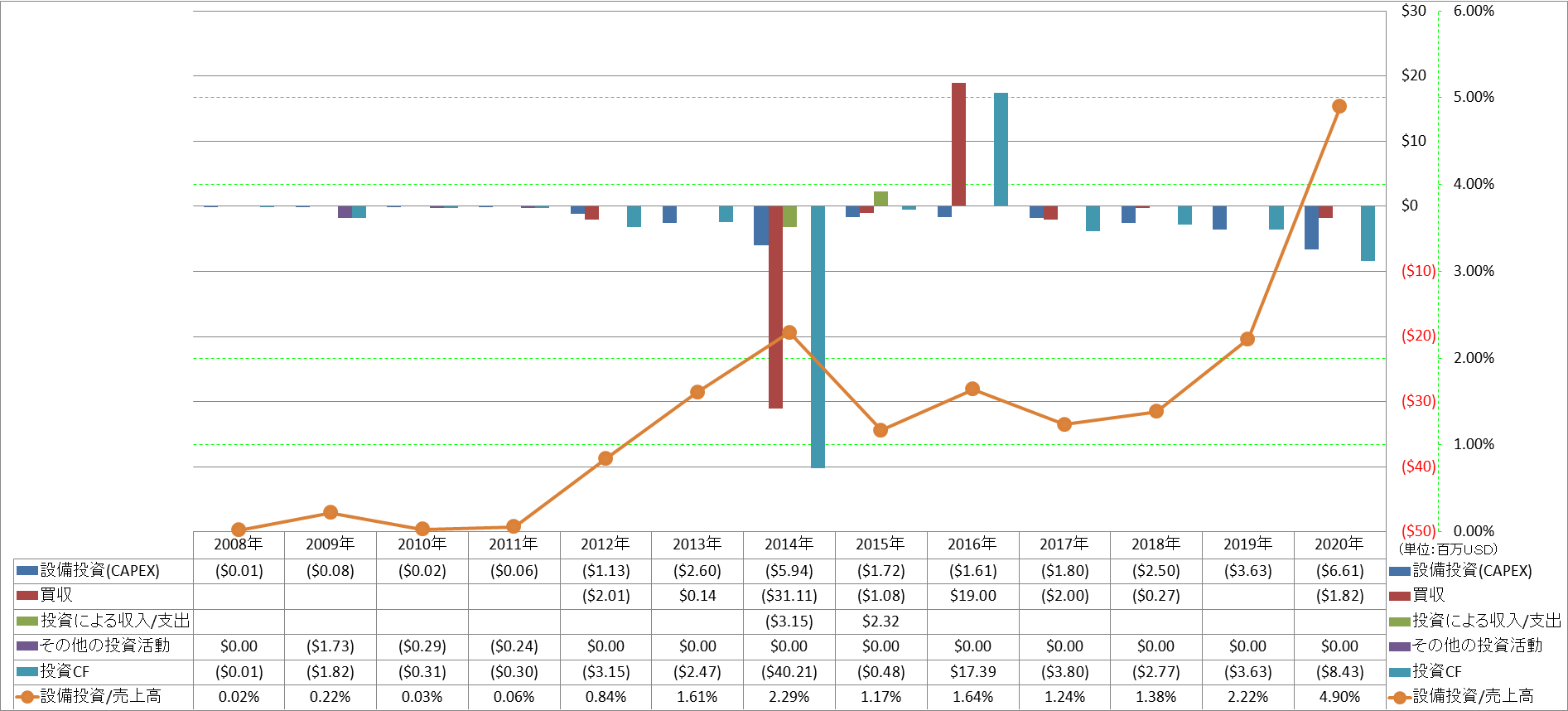Select 投資による収入/支出 in the right-side legend

pyautogui.click(x=1475, y=621)
